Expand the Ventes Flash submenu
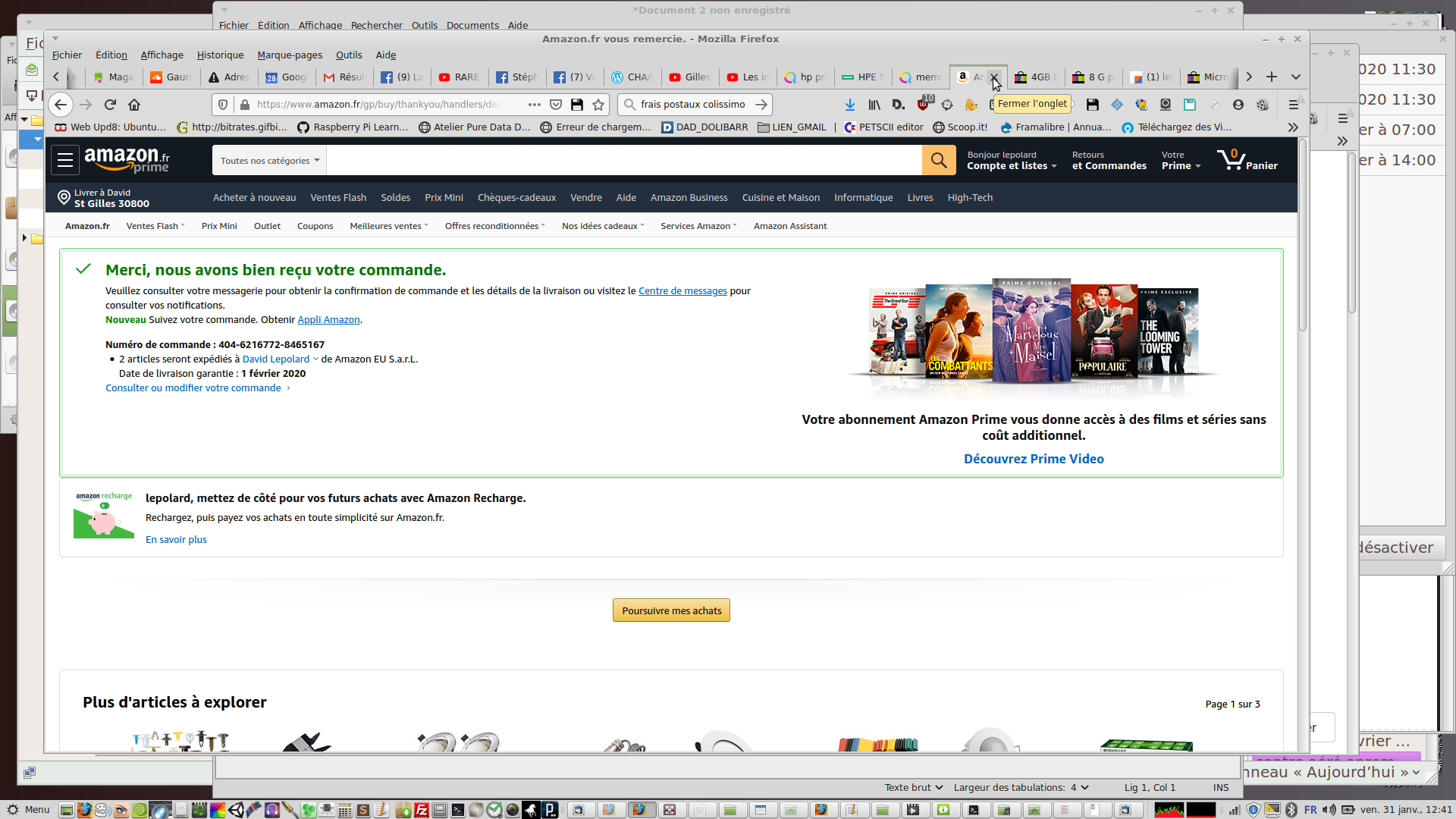 click(x=155, y=226)
